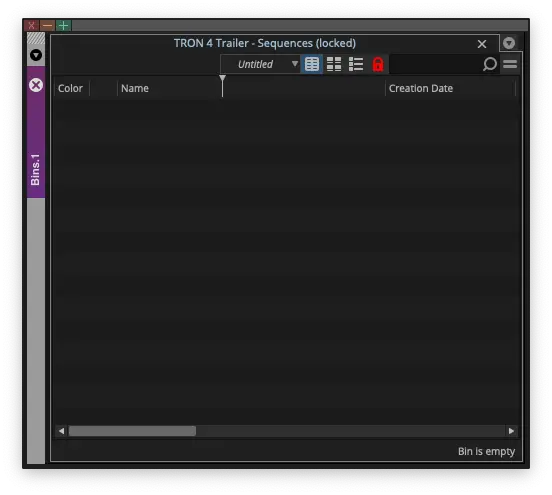Viewport: 552px width, 495px height.
Task: Select the TRON 4 Trailer Sequences tab
Action: click(265, 43)
